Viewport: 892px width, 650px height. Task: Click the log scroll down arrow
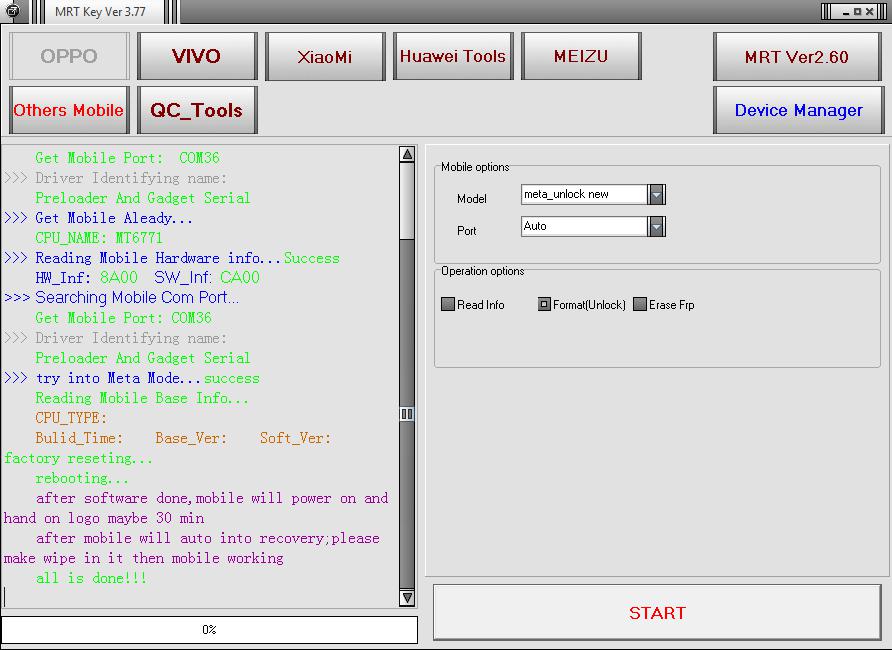coord(407,598)
